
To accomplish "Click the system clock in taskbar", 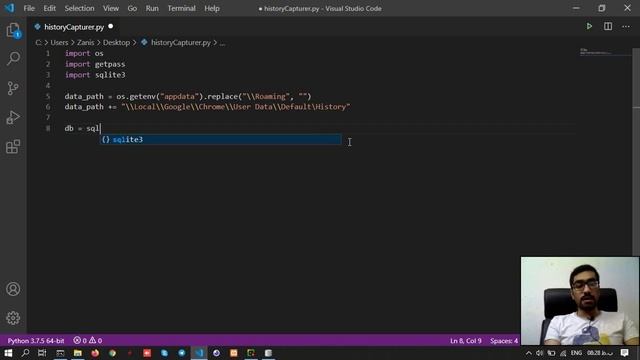I will (600, 353).
